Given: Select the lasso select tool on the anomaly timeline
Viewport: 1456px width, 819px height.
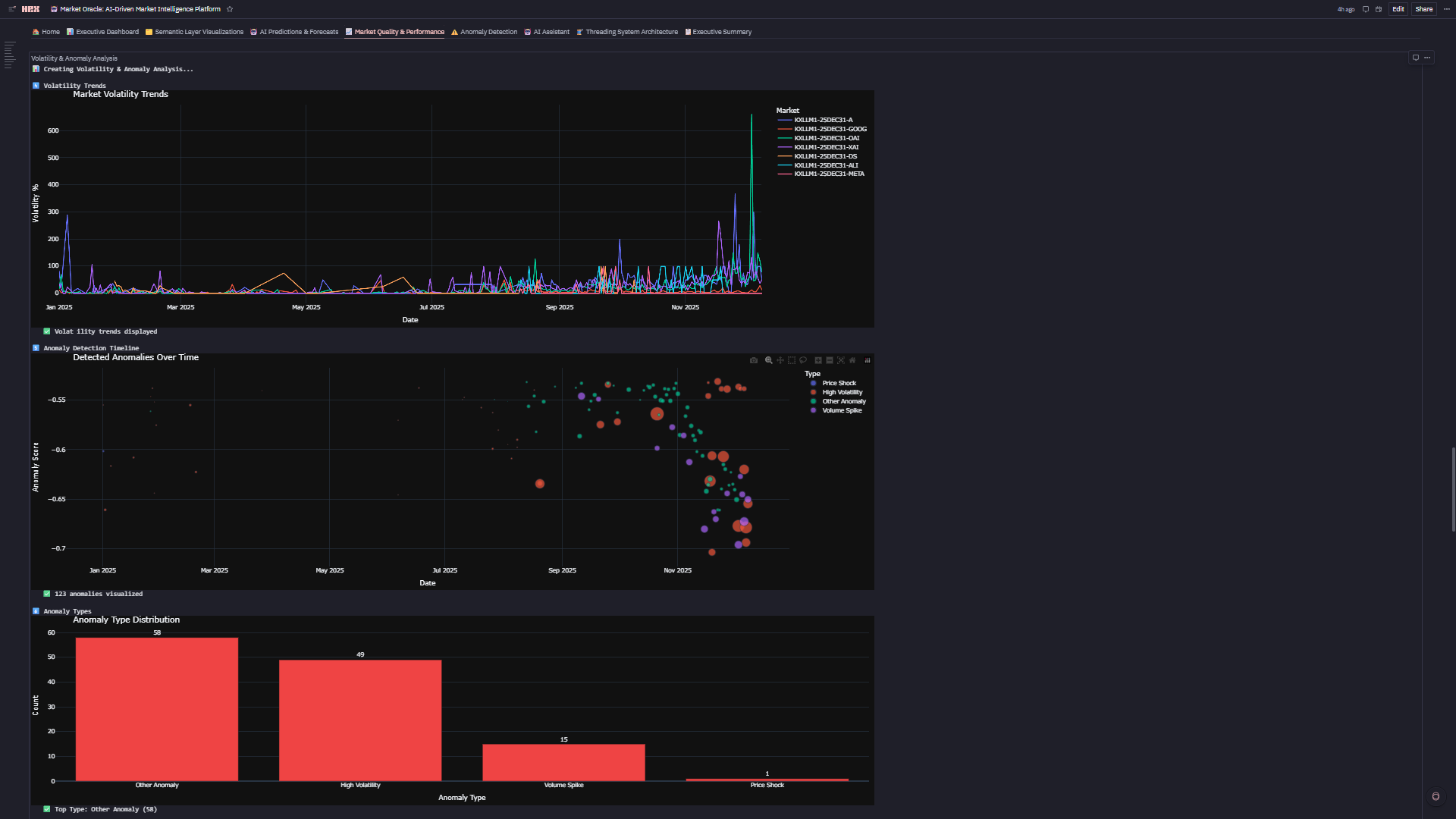Looking at the screenshot, I should [803, 361].
